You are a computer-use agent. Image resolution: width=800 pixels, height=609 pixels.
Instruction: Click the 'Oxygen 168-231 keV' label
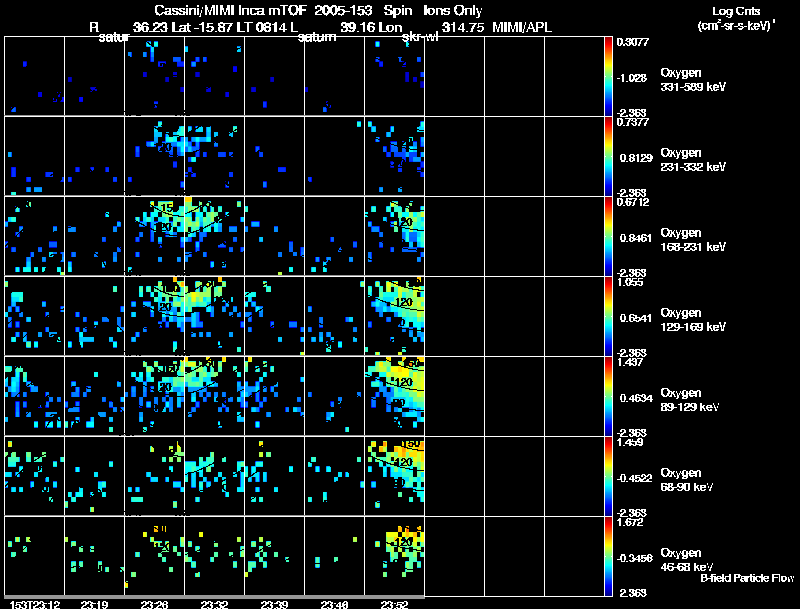click(693, 240)
